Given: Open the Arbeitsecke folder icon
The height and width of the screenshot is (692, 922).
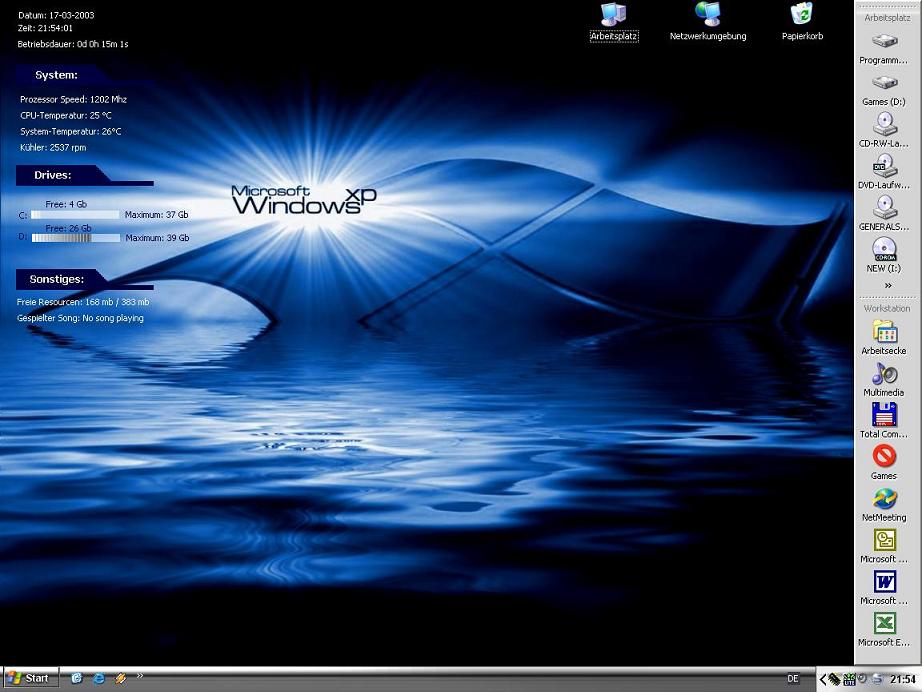Looking at the screenshot, I should coord(884,337).
